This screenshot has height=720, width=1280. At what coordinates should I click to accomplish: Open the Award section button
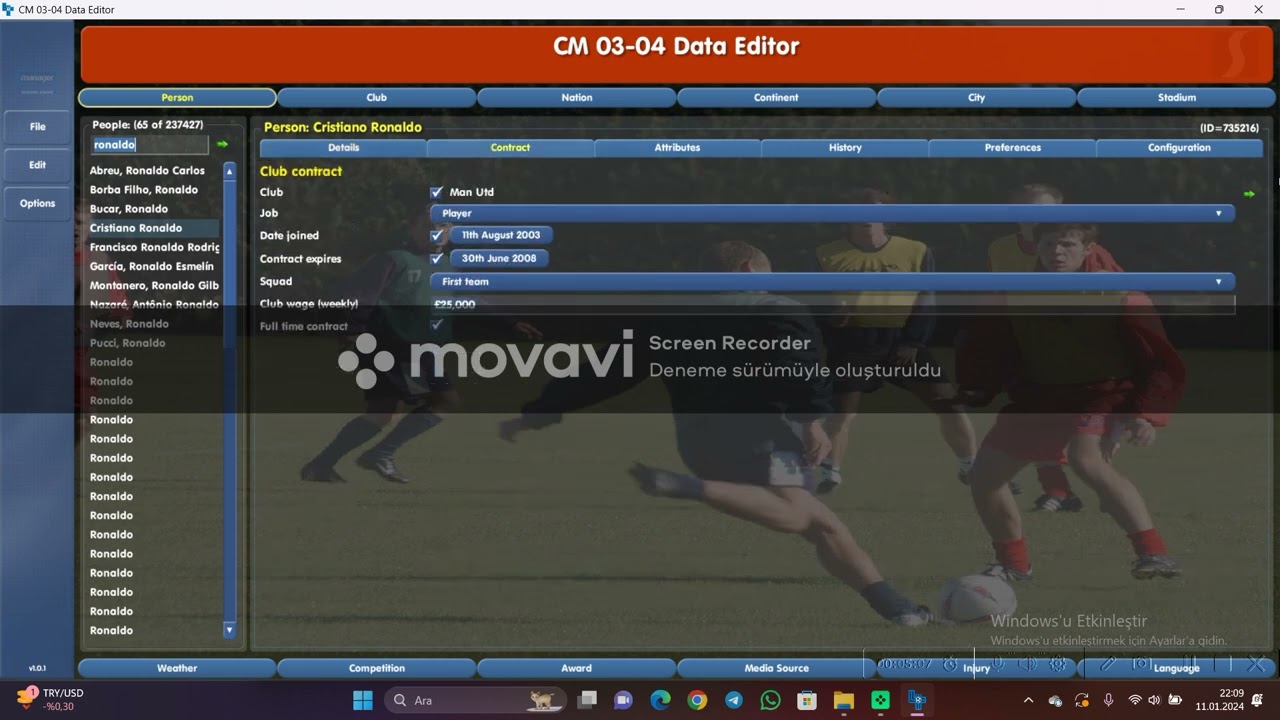coord(576,668)
